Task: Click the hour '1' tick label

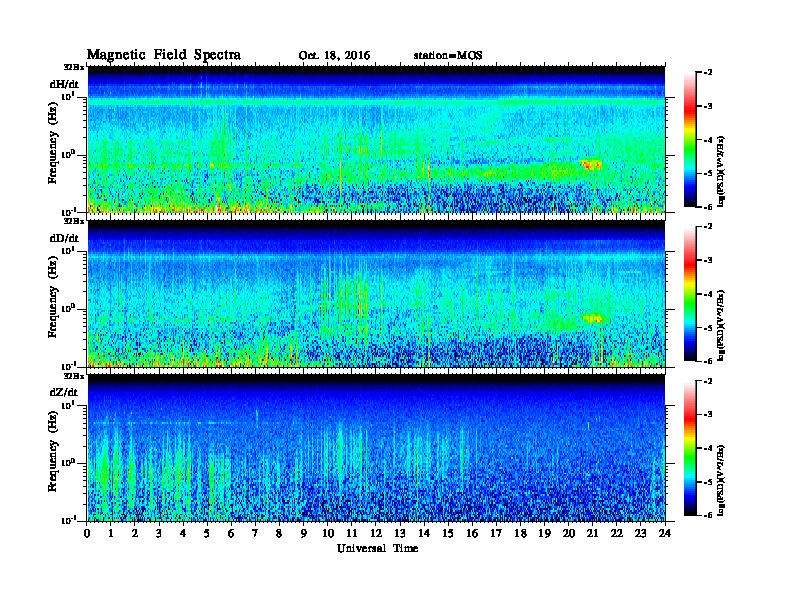Action: pyautogui.click(x=111, y=534)
